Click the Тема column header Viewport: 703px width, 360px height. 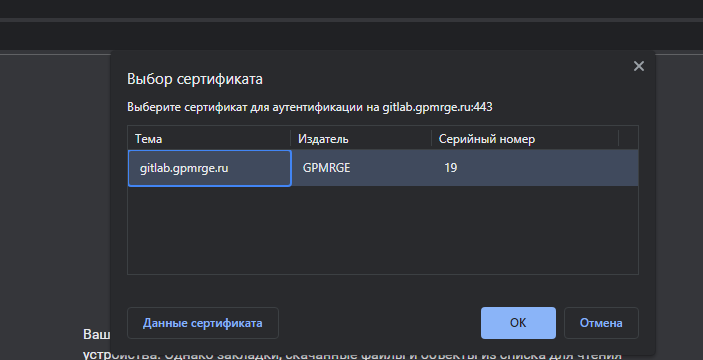tap(209, 139)
